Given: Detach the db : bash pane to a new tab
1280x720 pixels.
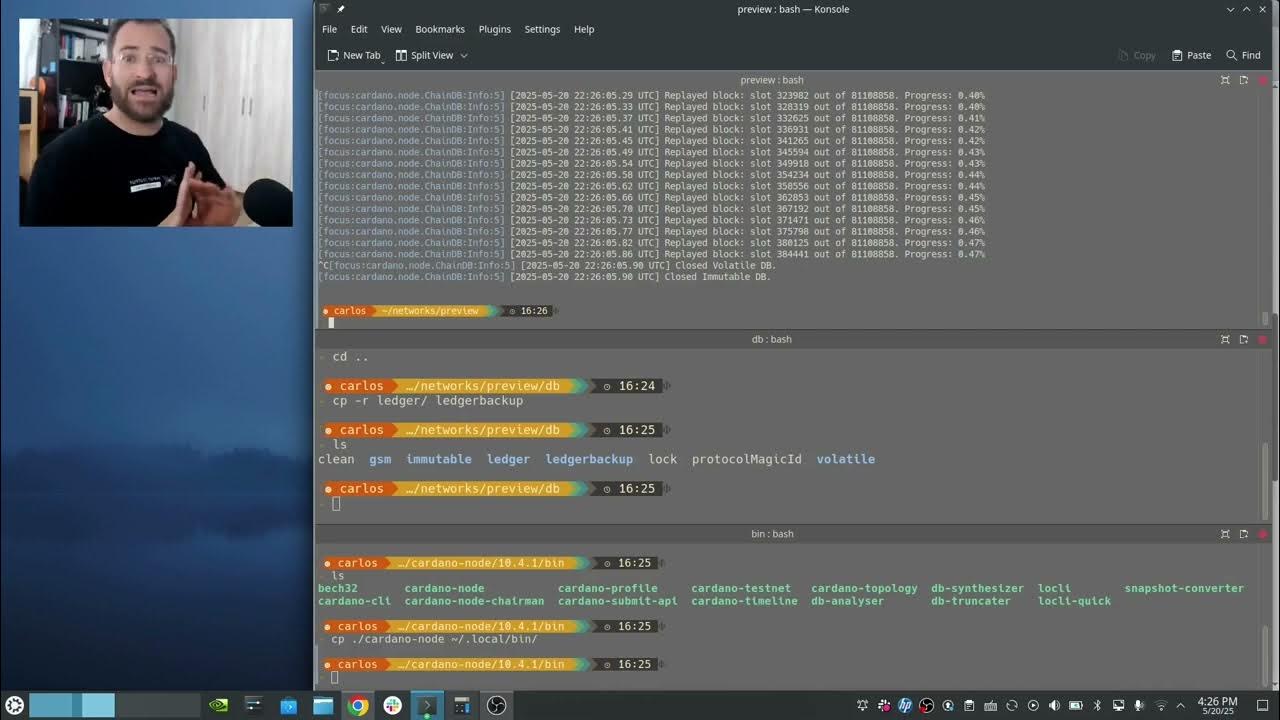Looking at the screenshot, I should click(x=1242, y=339).
